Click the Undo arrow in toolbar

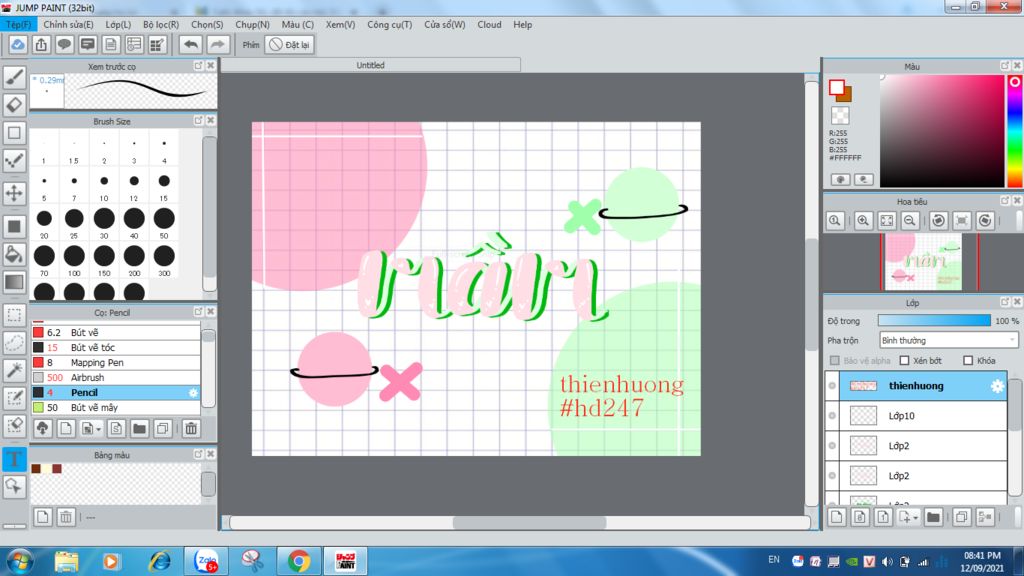pos(191,44)
